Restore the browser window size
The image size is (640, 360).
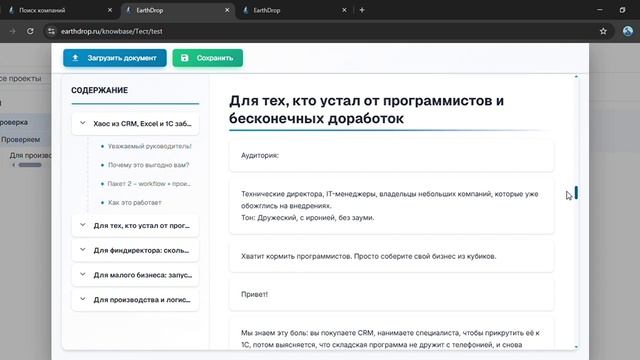pos(622,10)
